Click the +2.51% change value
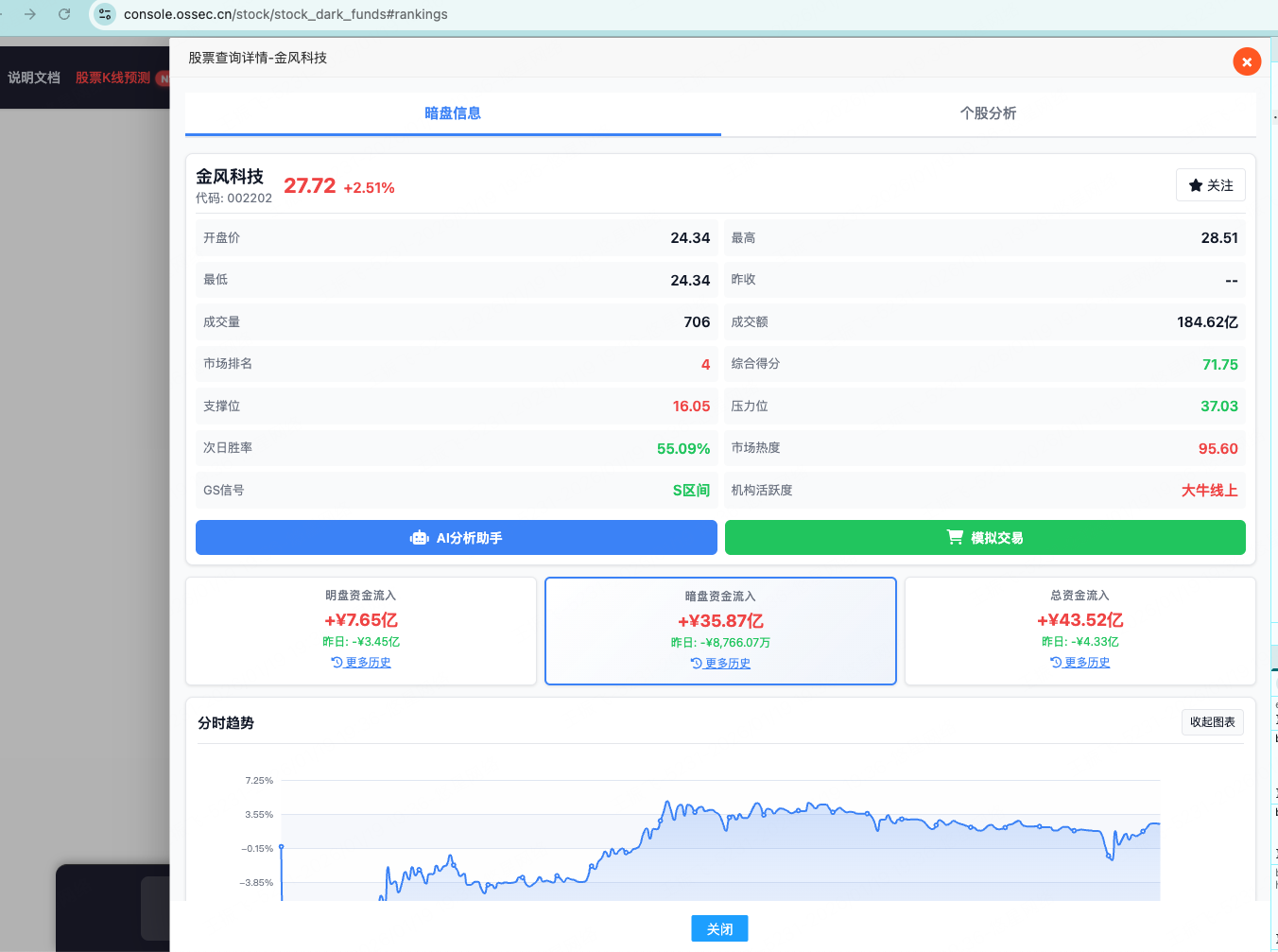This screenshot has width=1278, height=952. (x=369, y=188)
